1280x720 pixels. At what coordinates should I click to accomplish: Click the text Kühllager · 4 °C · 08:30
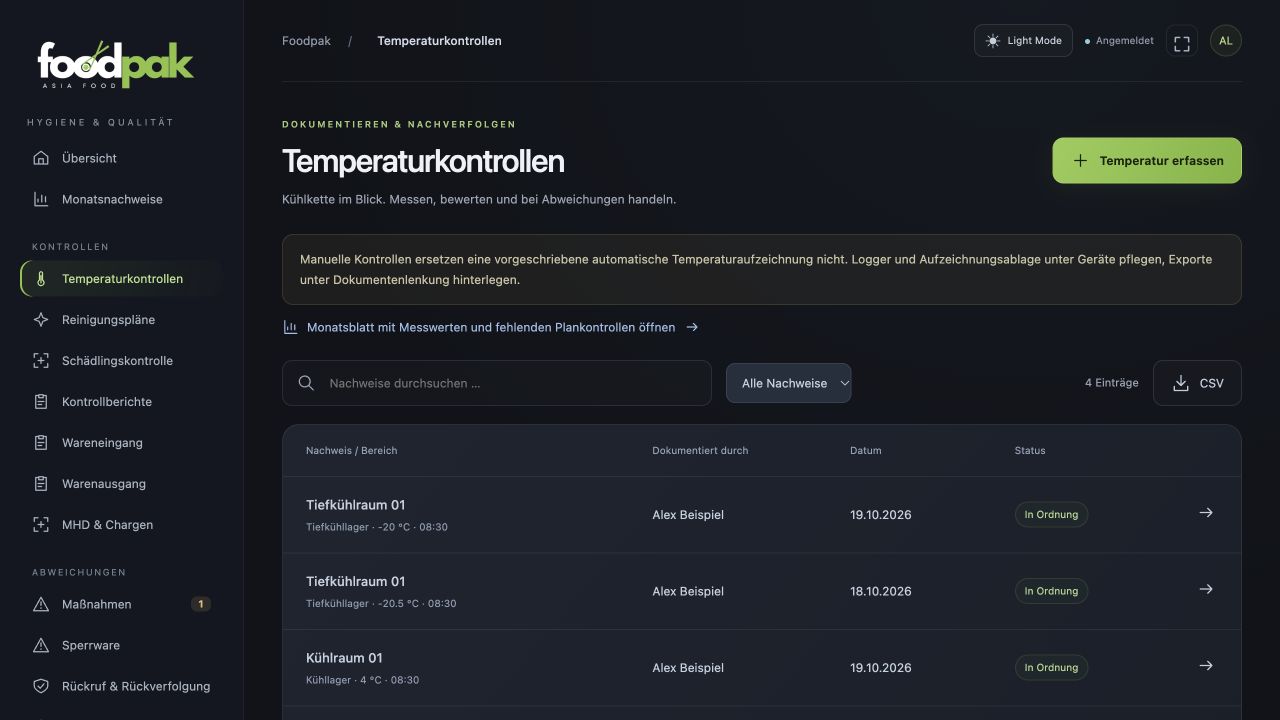(x=362, y=680)
